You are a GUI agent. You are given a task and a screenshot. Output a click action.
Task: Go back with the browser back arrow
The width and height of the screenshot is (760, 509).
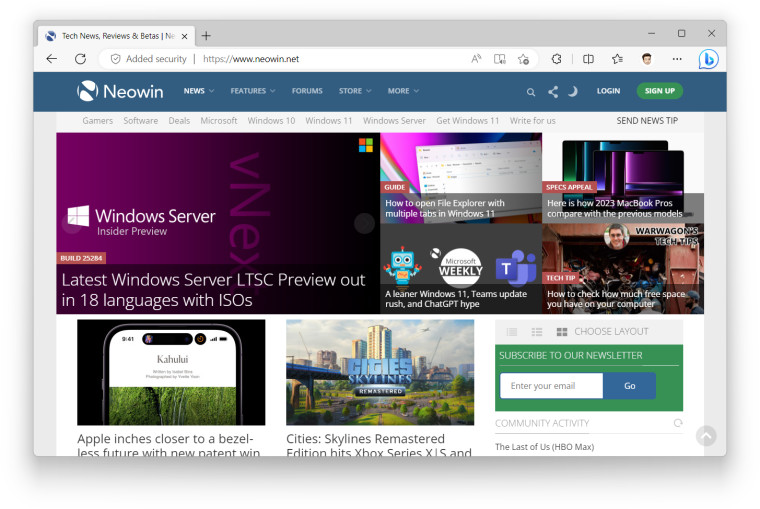click(x=51, y=59)
